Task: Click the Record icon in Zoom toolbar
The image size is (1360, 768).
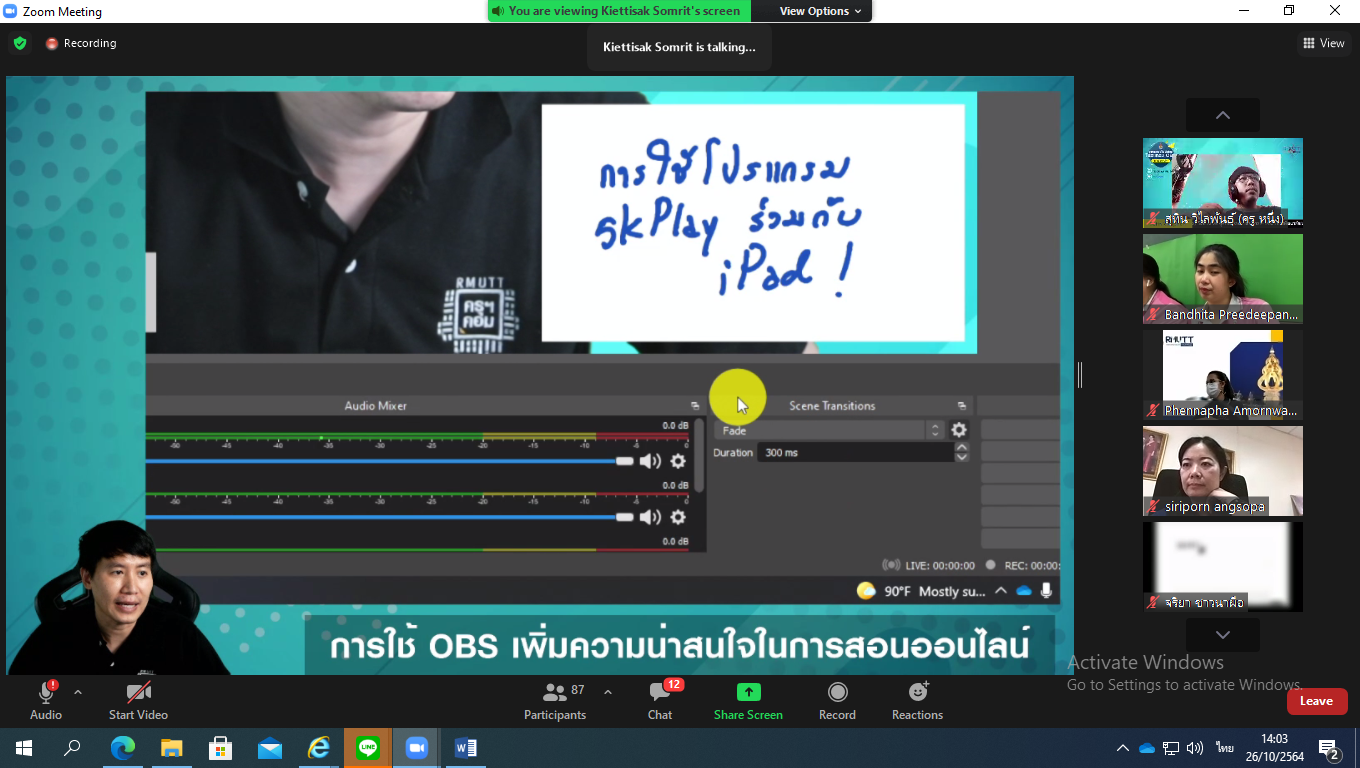Action: 838,692
